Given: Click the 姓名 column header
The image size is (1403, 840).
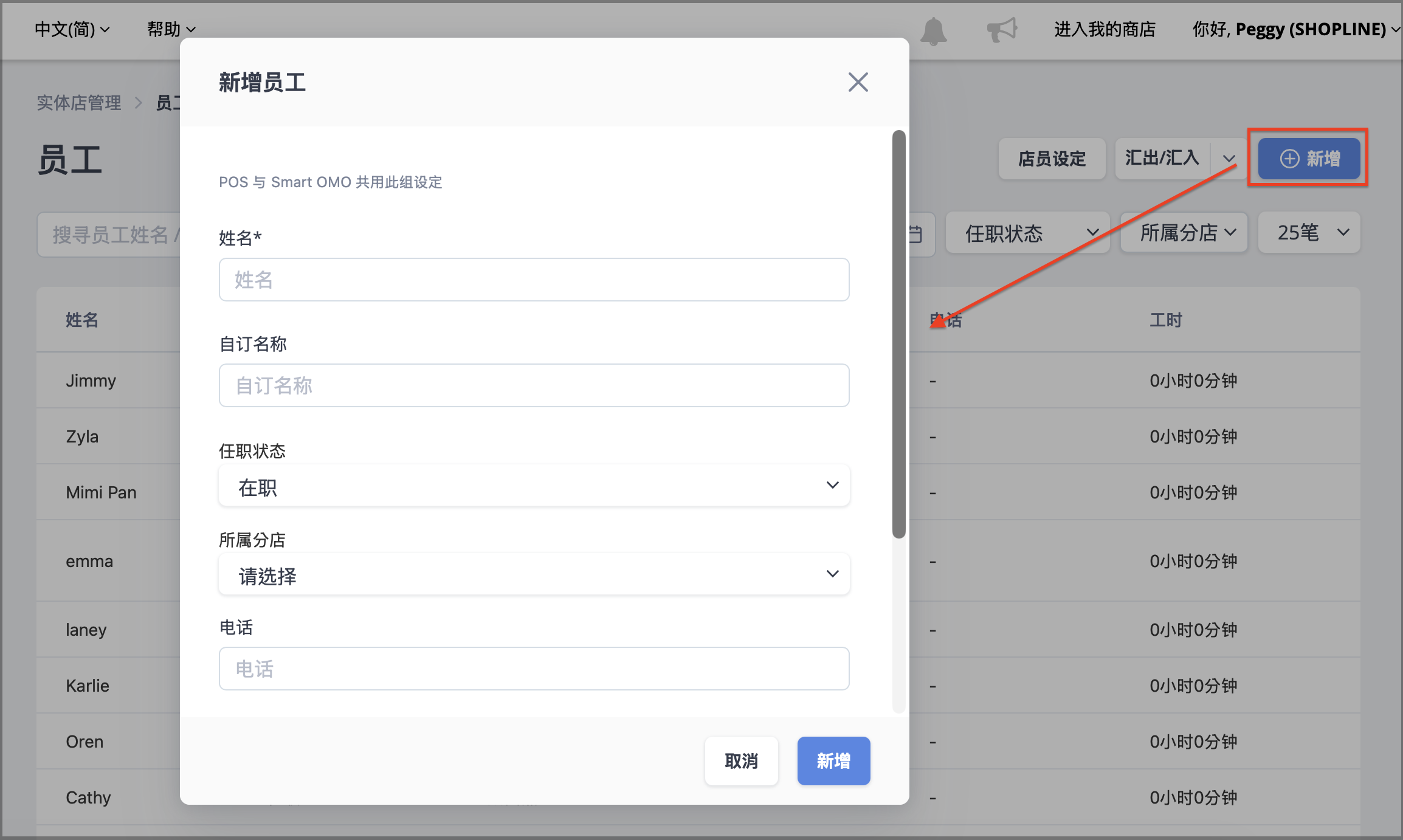Looking at the screenshot, I should (82, 320).
